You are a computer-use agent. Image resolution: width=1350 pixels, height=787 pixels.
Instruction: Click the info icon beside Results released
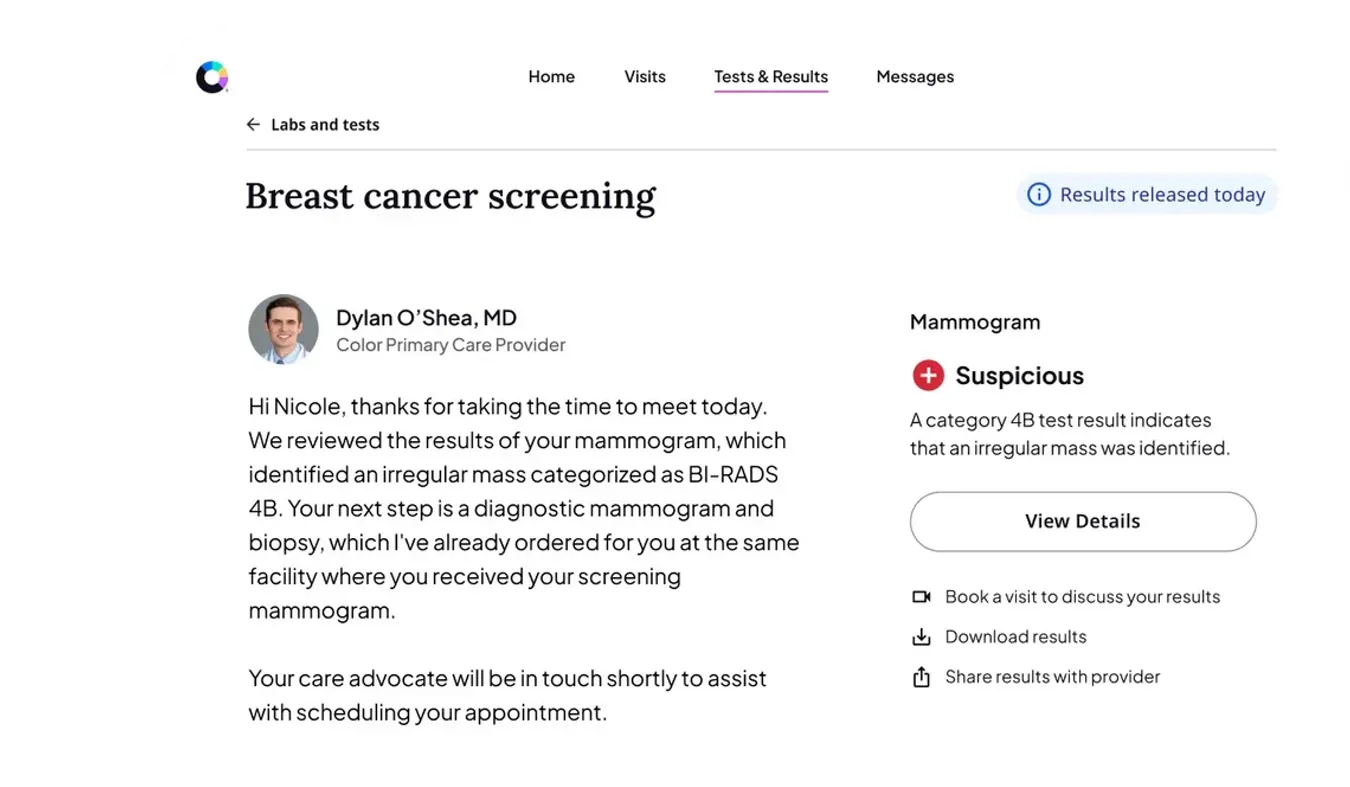[1039, 194]
